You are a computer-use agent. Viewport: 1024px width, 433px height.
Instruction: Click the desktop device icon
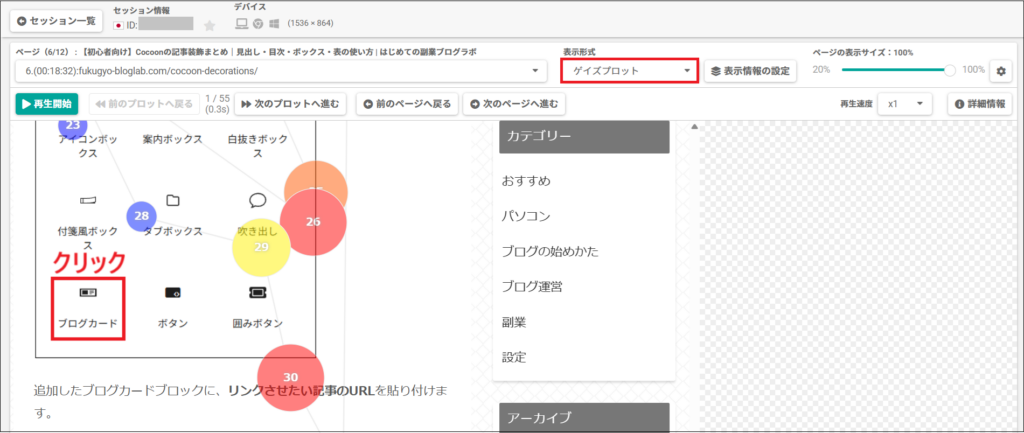point(242,24)
